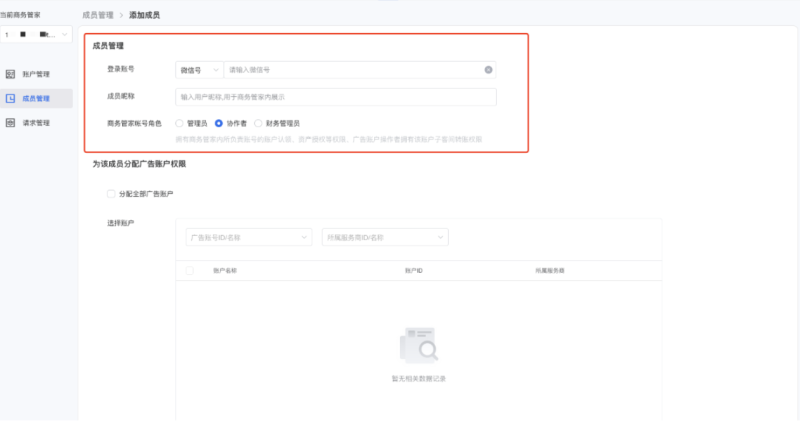This screenshot has height=425, width=800.
Task: Click the 账户管理 sidebar icon
Action: 10,74
